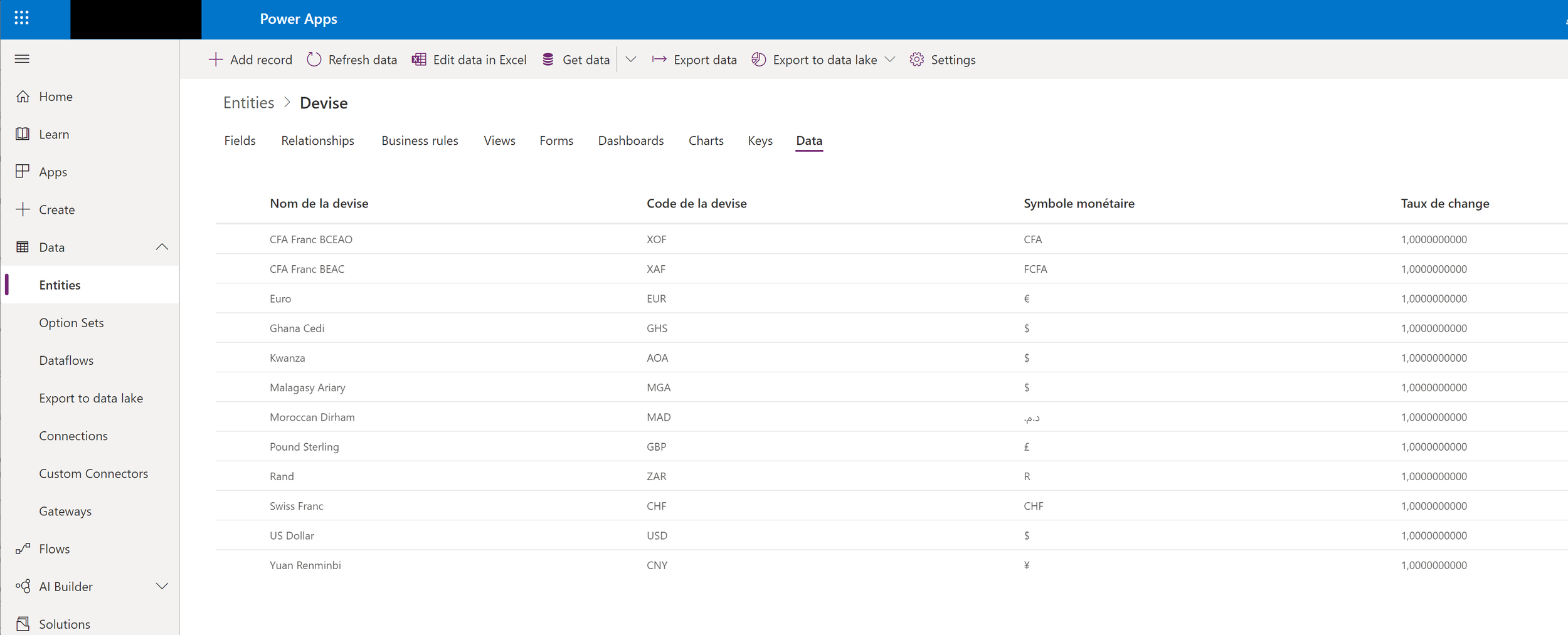Collapse the left navigation hamburger menu
Screen dimensions: 1568x635
click(22, 59)
